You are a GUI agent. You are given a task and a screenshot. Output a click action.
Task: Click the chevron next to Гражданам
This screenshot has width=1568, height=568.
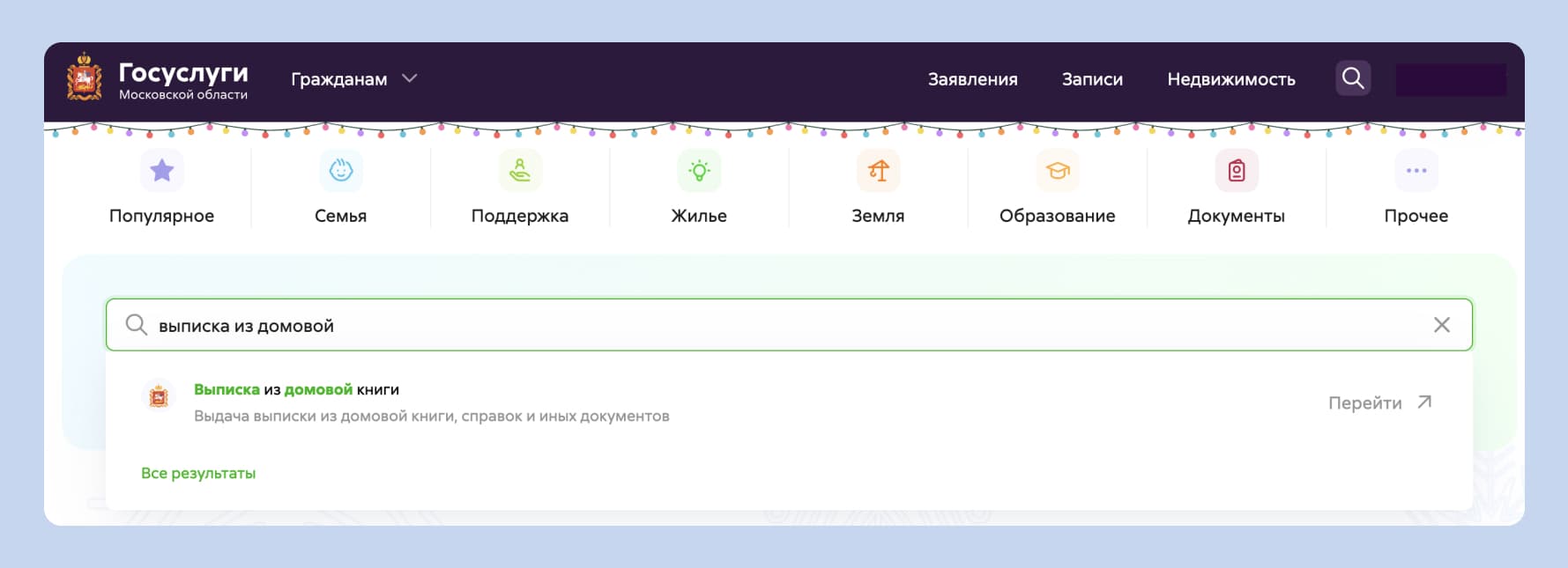(410, 78)
